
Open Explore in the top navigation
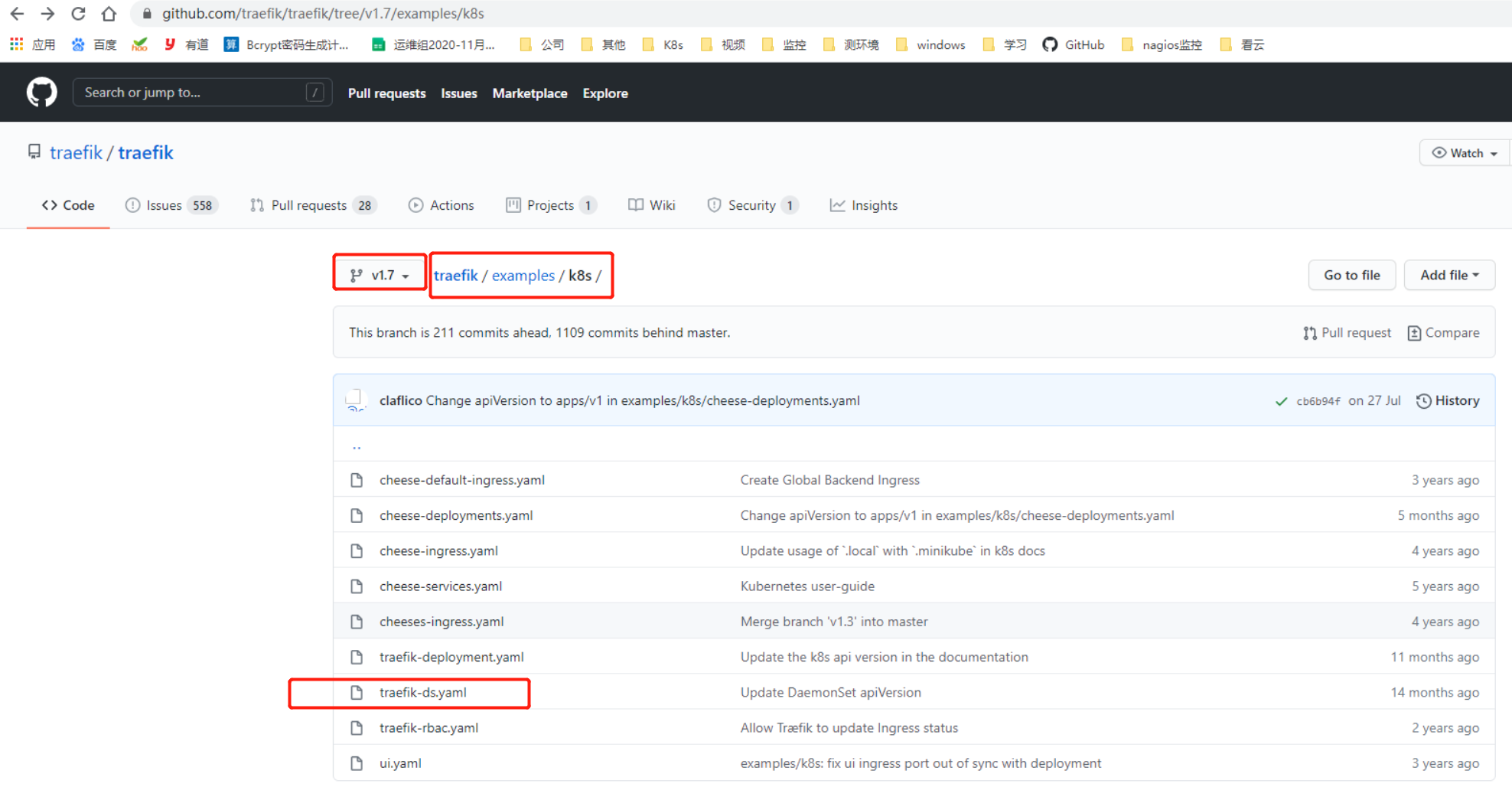tap(605, 93)
